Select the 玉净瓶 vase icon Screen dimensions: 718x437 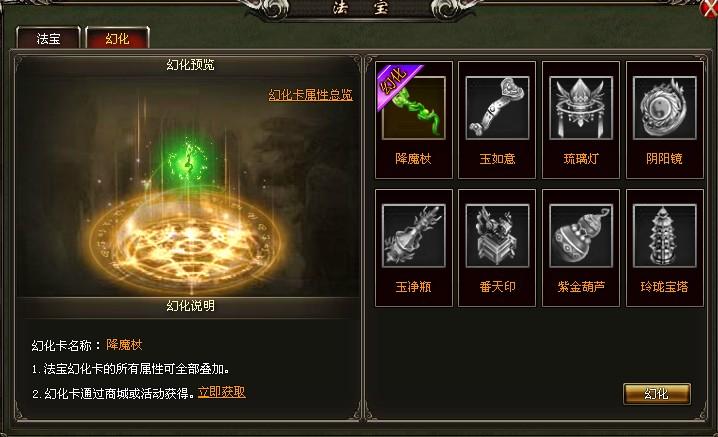[413, 236]
